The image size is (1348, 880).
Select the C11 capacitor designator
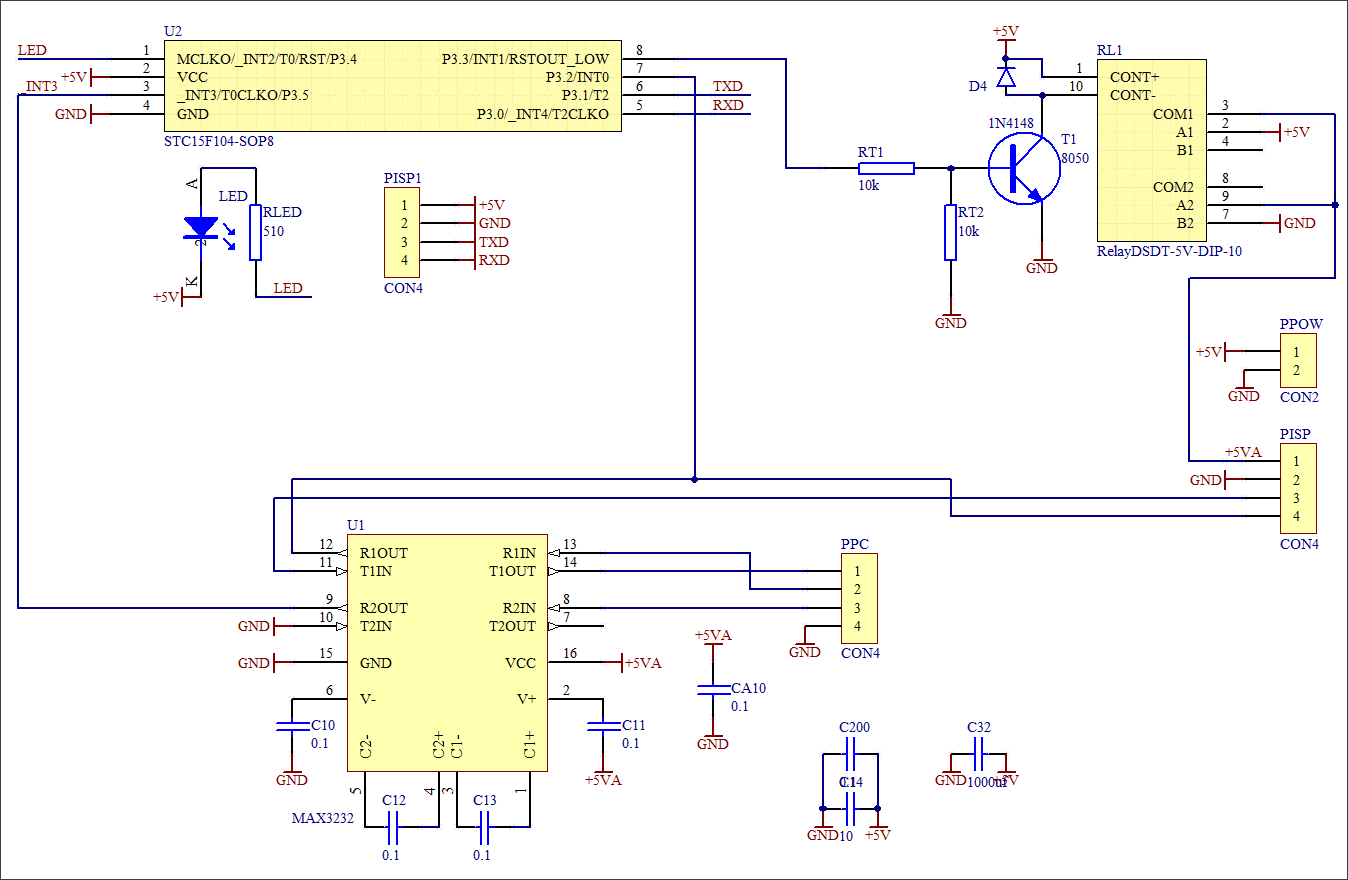[634, 725]
